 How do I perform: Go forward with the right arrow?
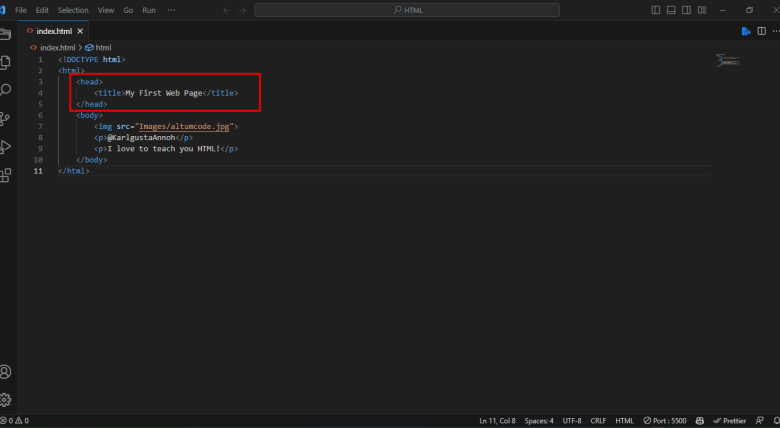tap(242, 10)
